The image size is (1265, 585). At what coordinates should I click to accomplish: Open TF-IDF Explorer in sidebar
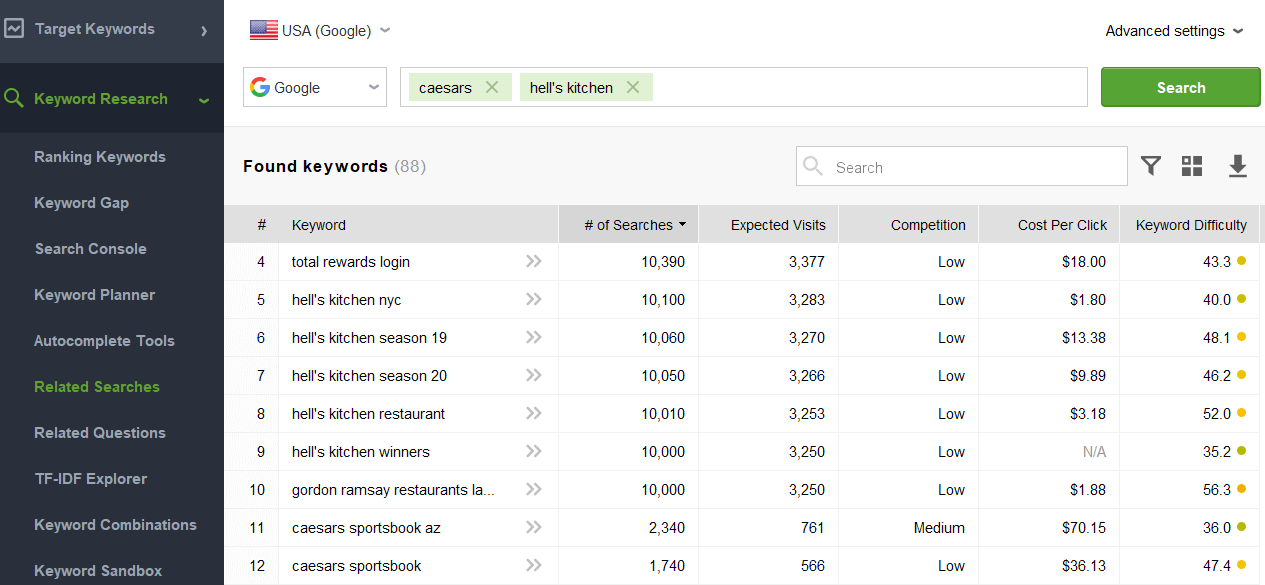click(90, 478)
